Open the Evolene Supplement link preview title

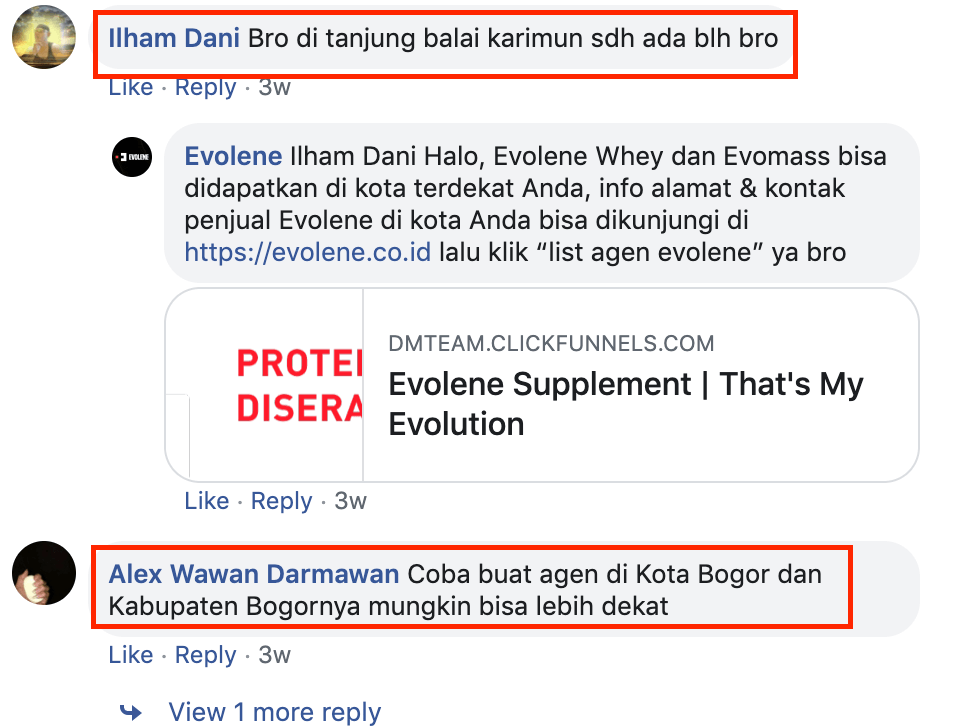click(x=626, y=404)
